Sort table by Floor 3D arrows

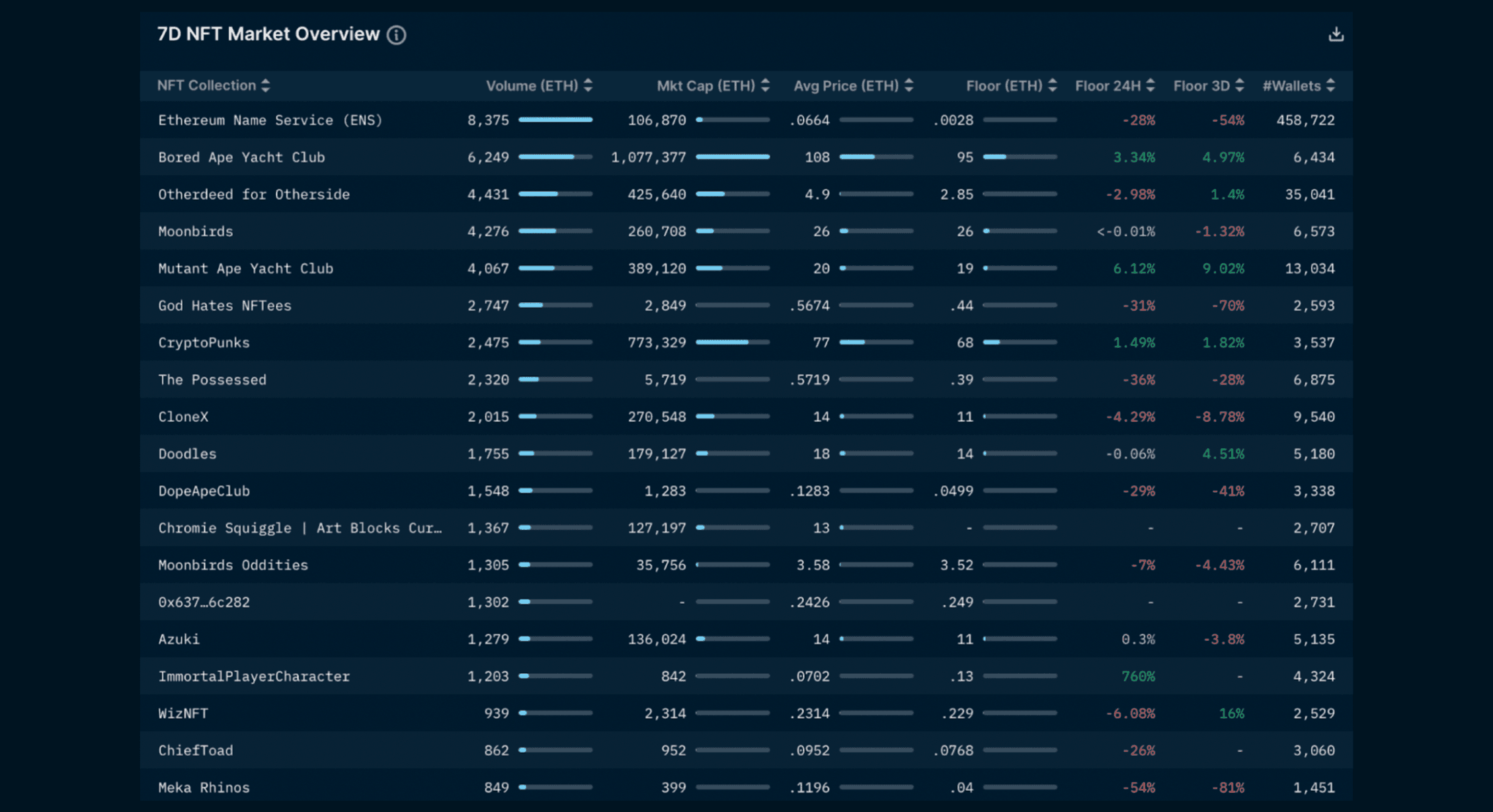pos(1240,85)
